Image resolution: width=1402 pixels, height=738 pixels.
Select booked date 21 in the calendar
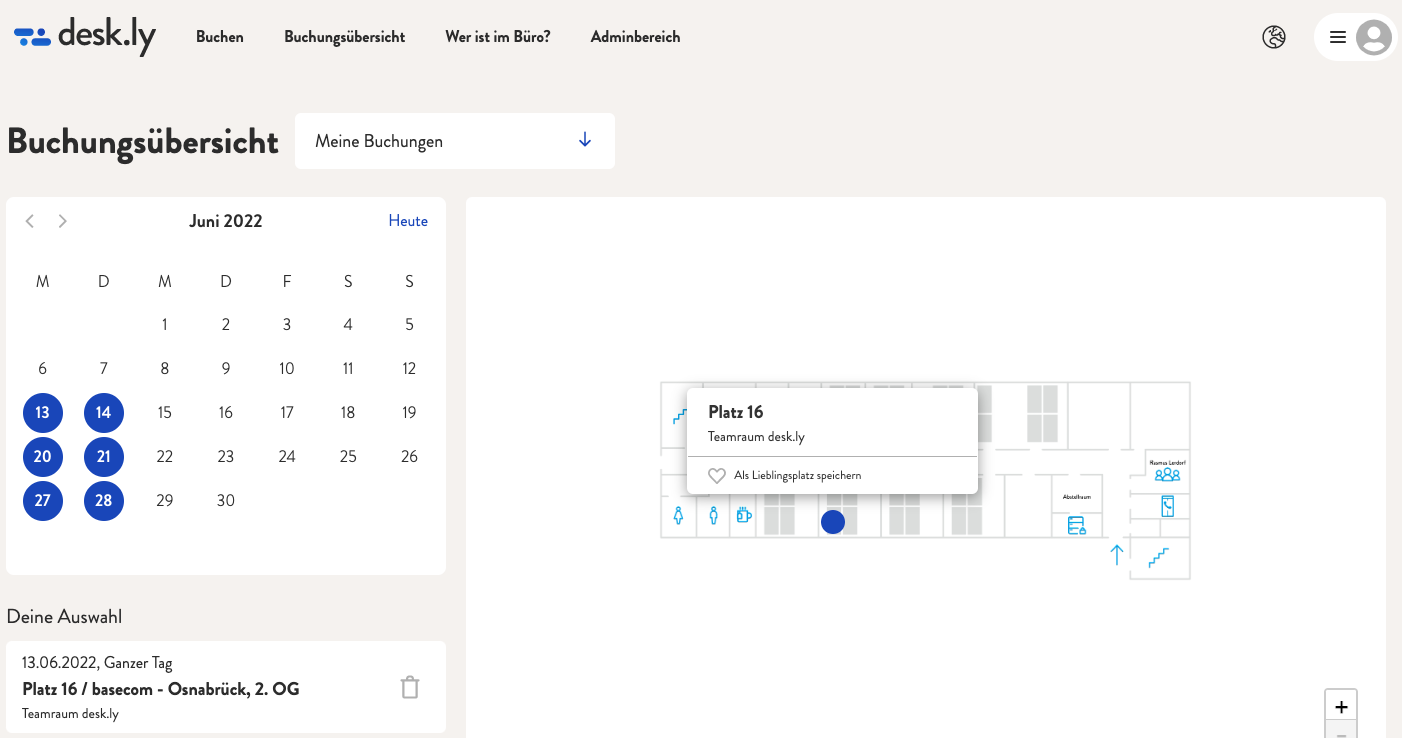click(104, 457)
